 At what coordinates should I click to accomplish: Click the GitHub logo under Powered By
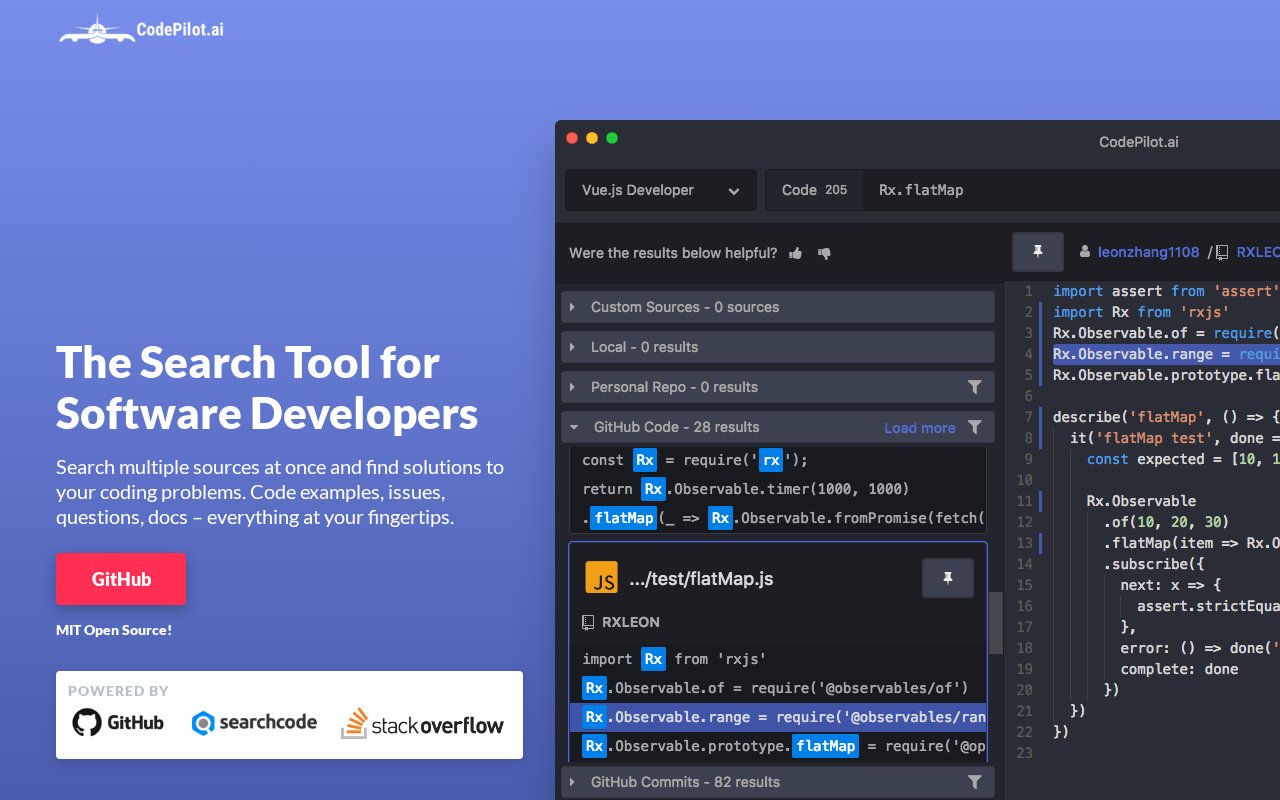point(118,722)
